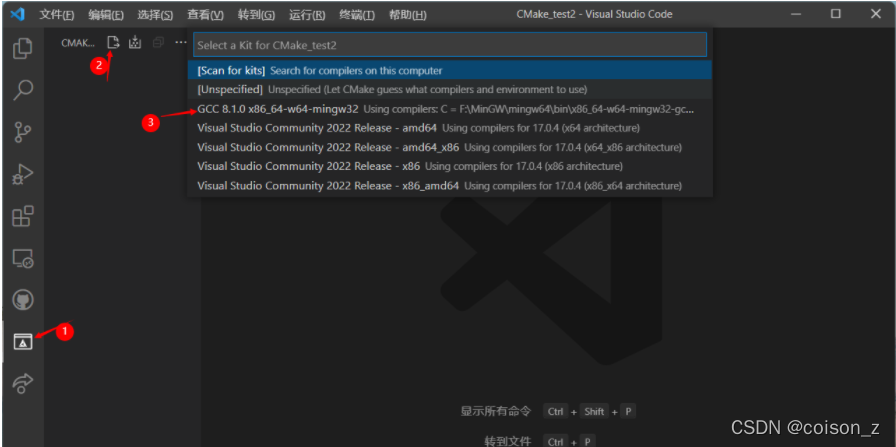Open the 编辑(E) menu
The height and width of the screenshot is (447, 896).
[106, 15]
